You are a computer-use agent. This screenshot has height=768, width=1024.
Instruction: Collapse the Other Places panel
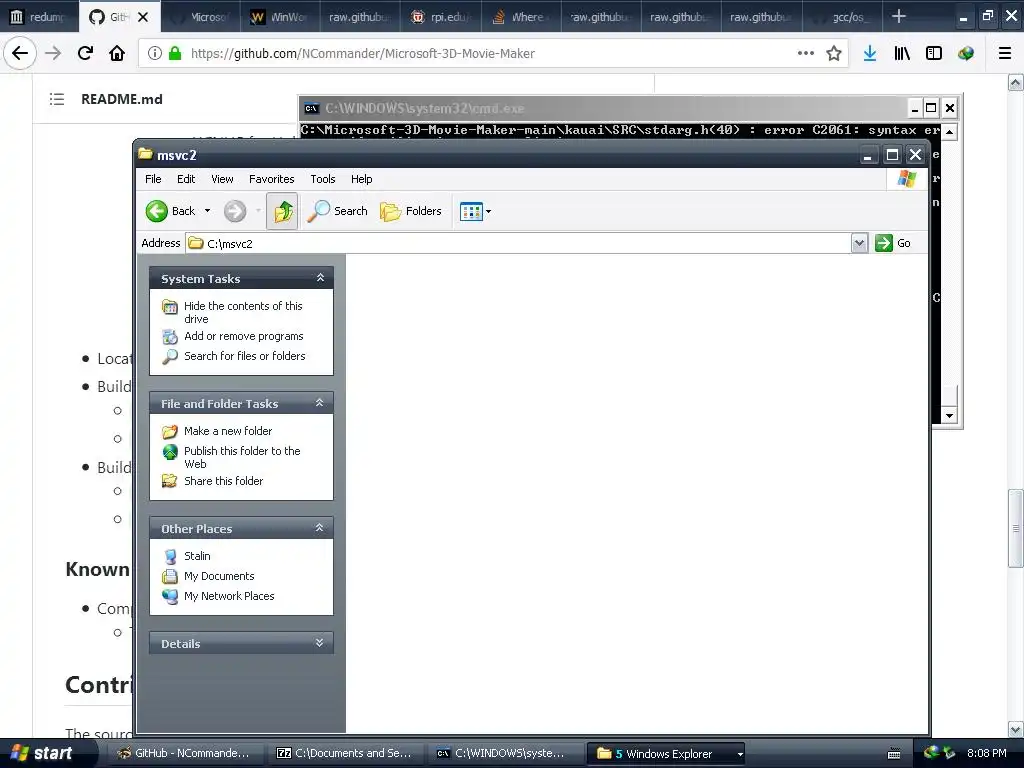coord(320,528)
